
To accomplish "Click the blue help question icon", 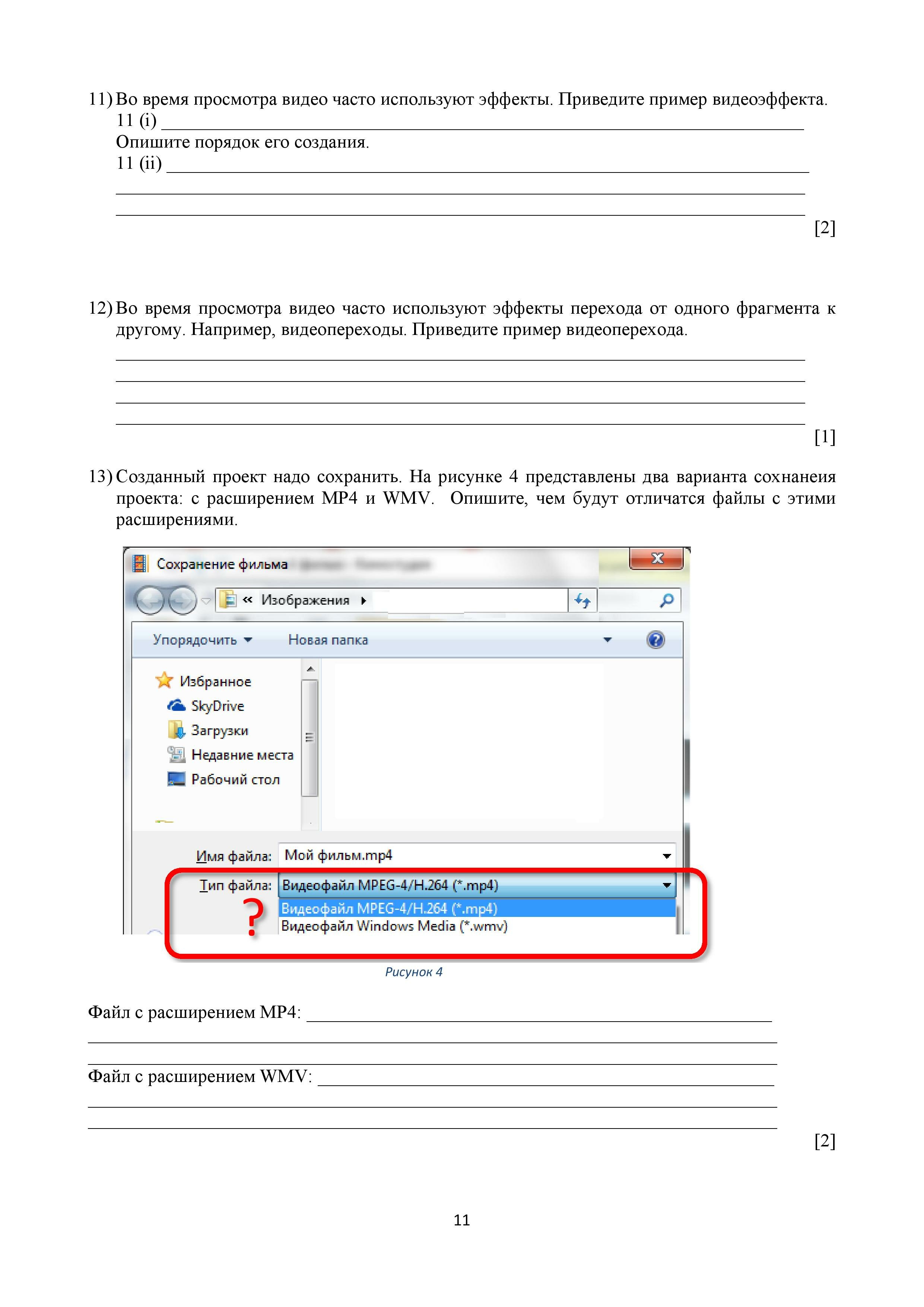I will tap(655, 639).
